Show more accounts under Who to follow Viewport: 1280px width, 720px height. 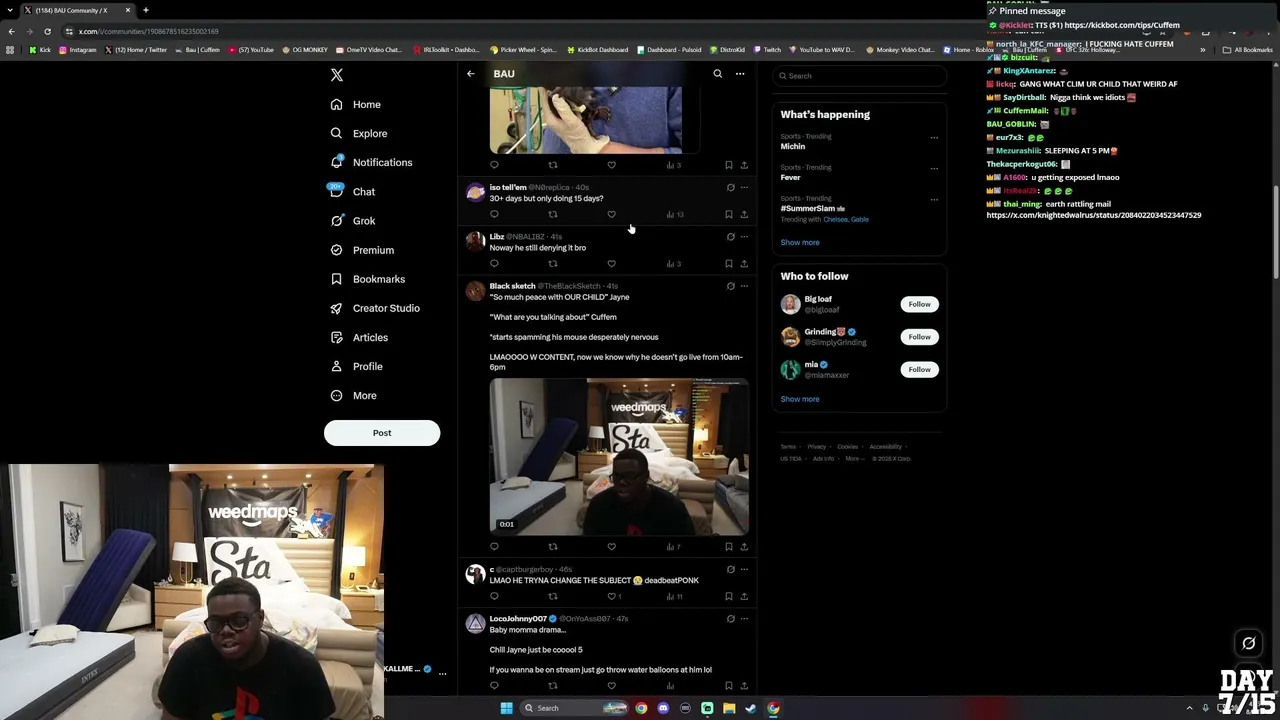[800, 399]
